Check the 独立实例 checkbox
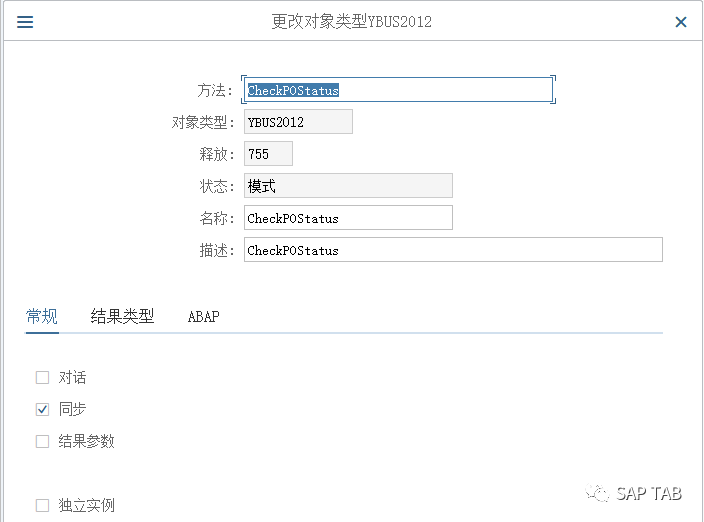 (x=43, y=505)
